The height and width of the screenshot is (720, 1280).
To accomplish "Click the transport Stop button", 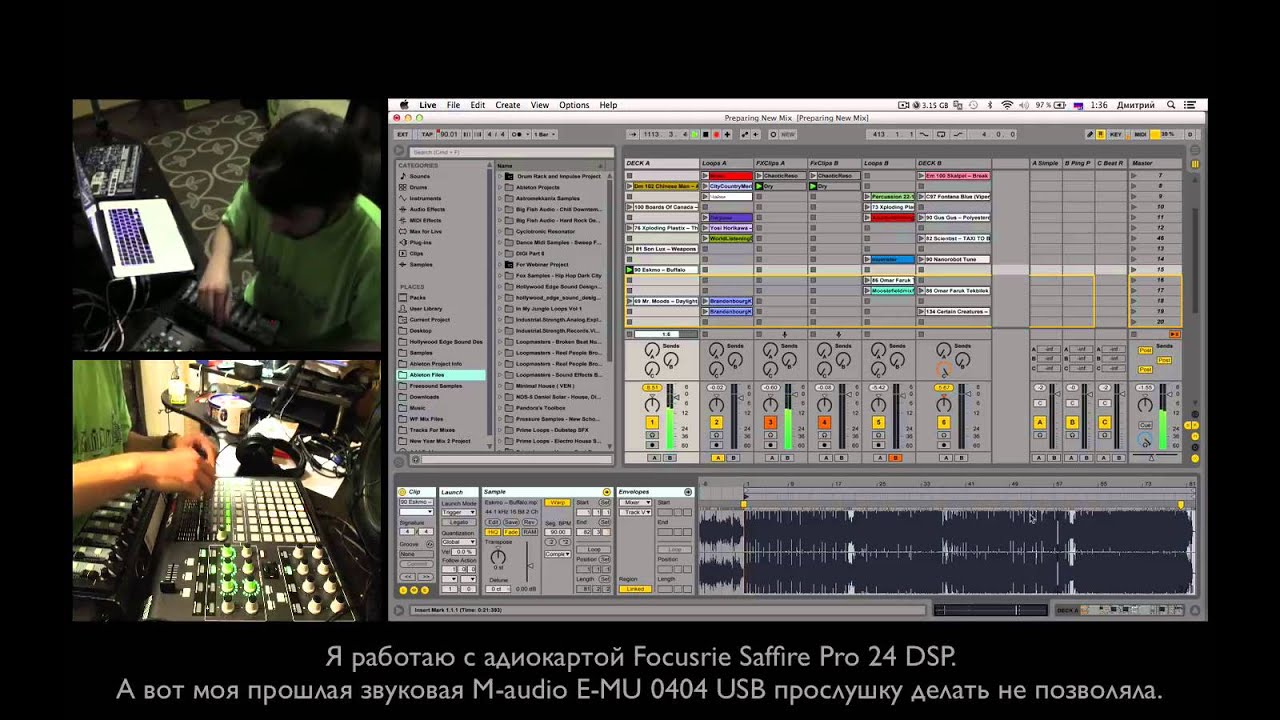I will tap(705, 133).
